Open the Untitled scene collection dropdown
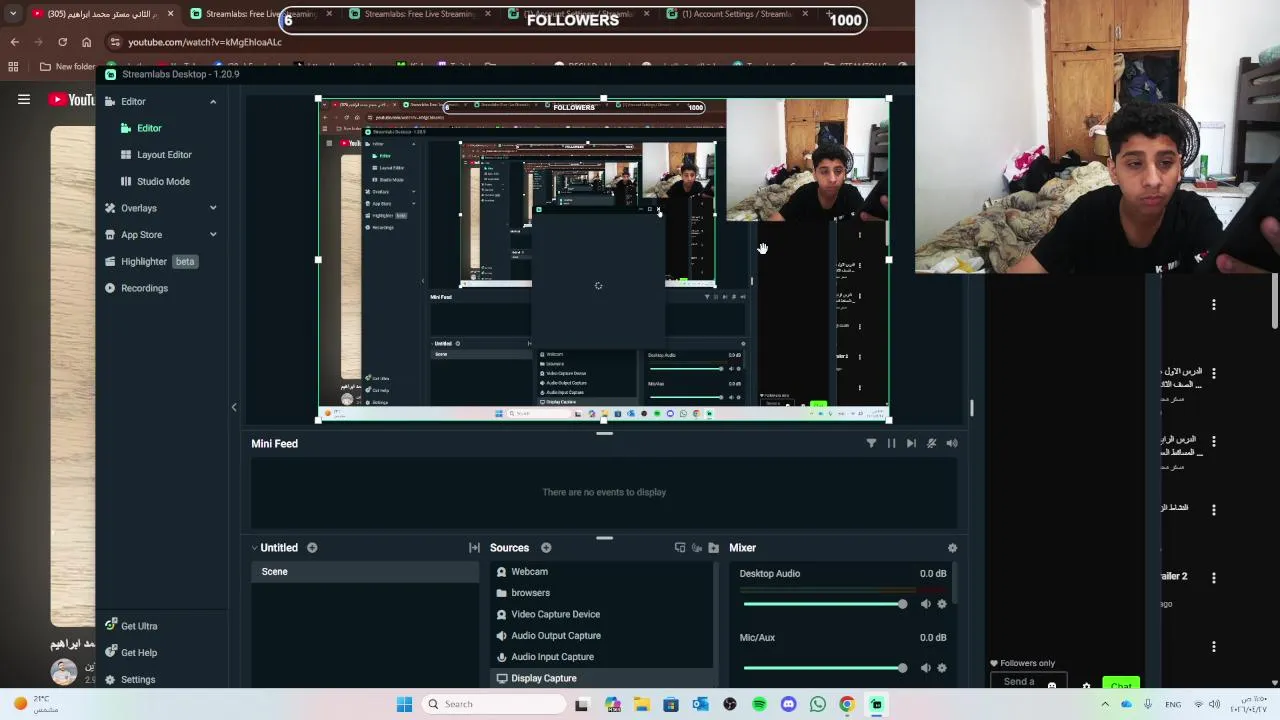 tap(273, 548)
